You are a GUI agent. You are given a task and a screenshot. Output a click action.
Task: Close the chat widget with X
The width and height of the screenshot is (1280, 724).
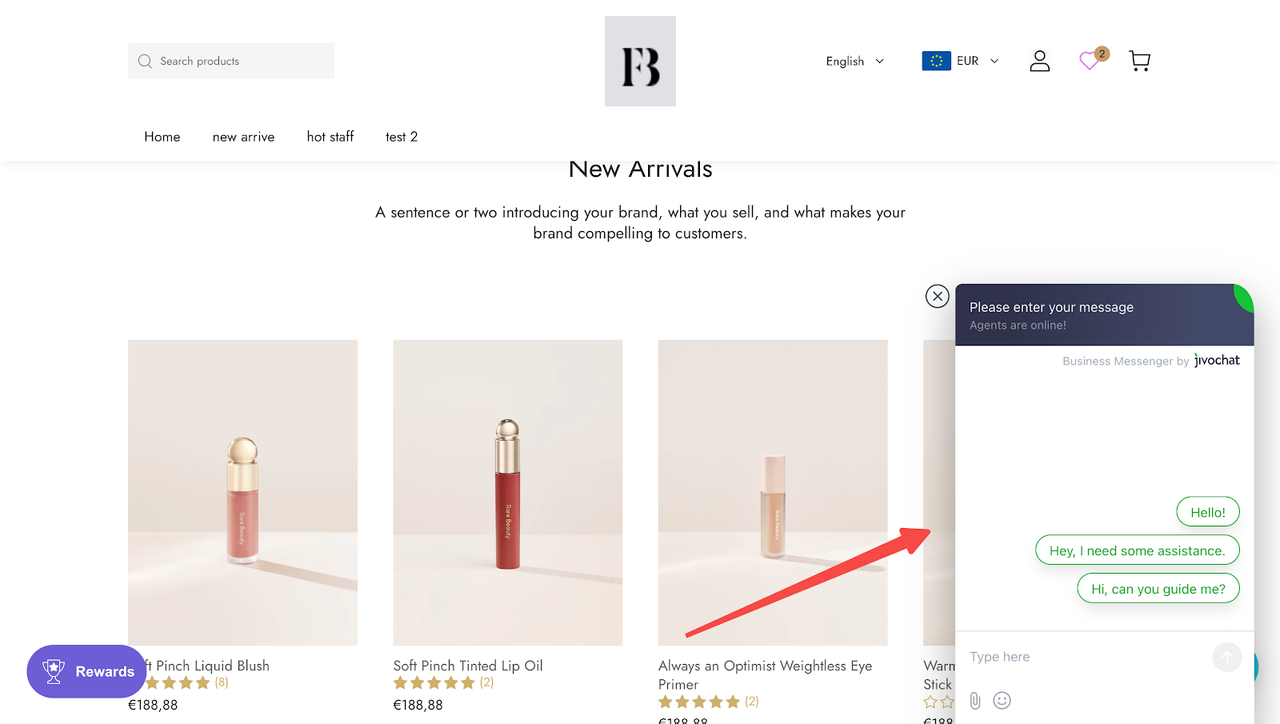click(937, 296)
